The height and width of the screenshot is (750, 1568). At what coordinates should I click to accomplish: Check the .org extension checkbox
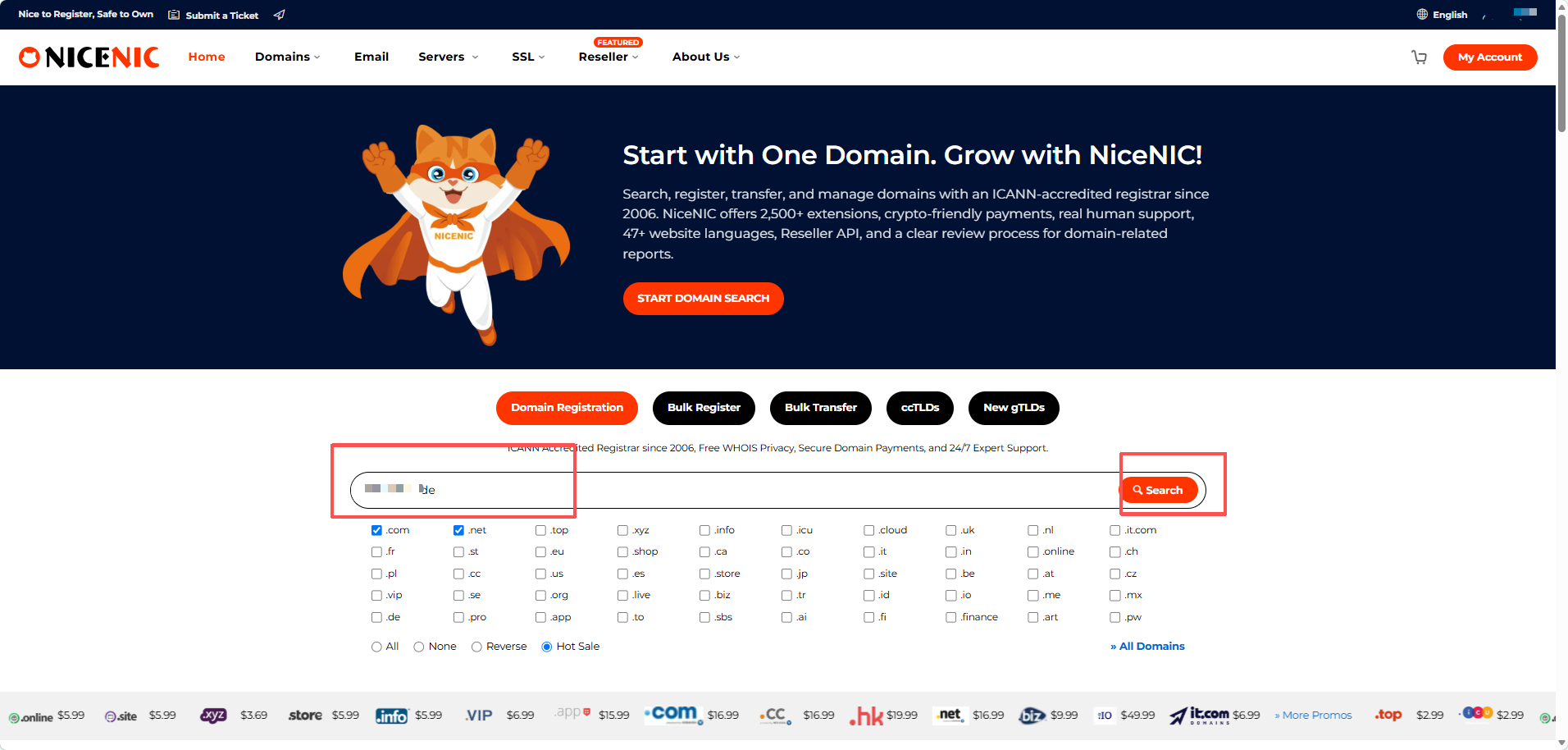540,596
